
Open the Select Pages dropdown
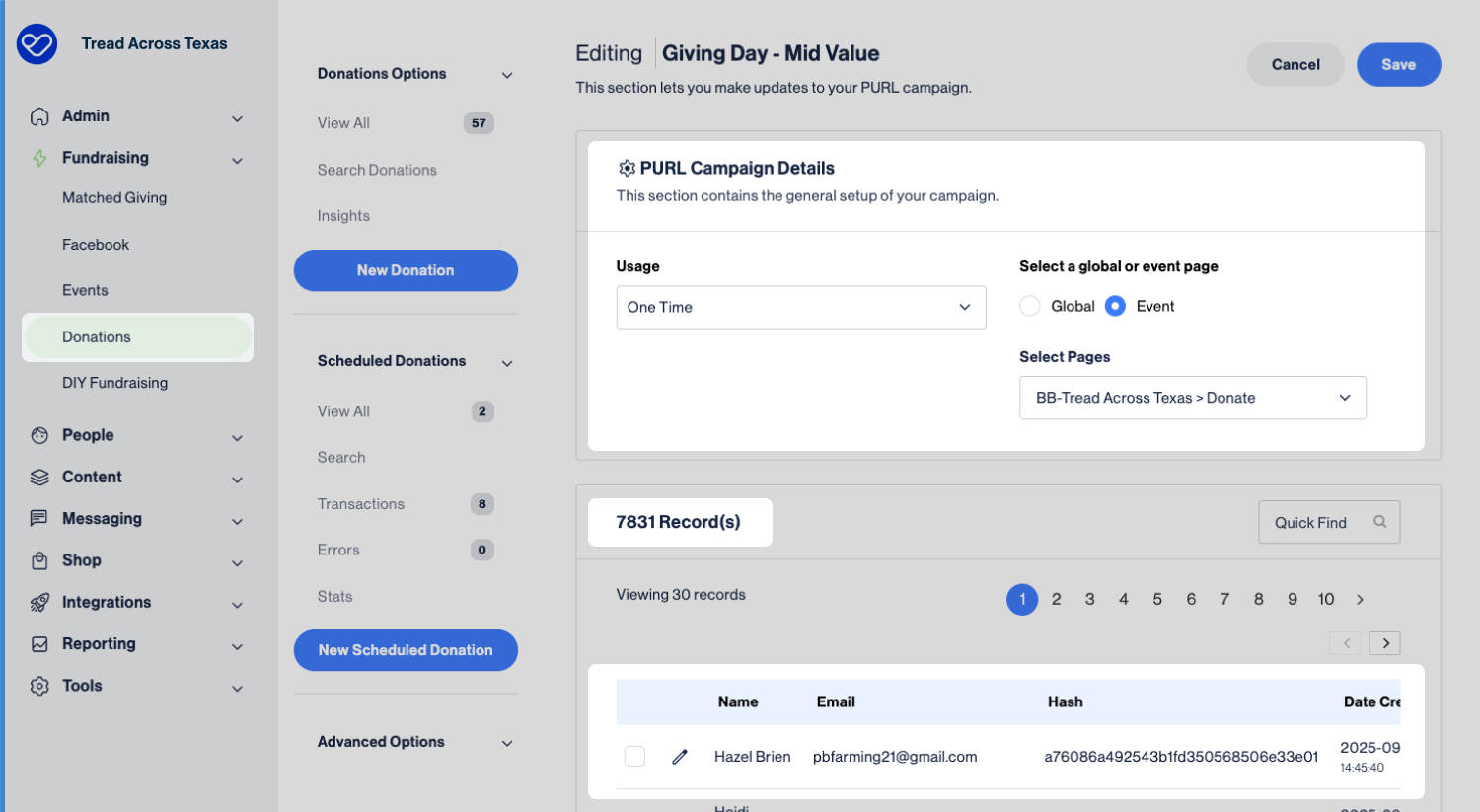[1192, 398]
